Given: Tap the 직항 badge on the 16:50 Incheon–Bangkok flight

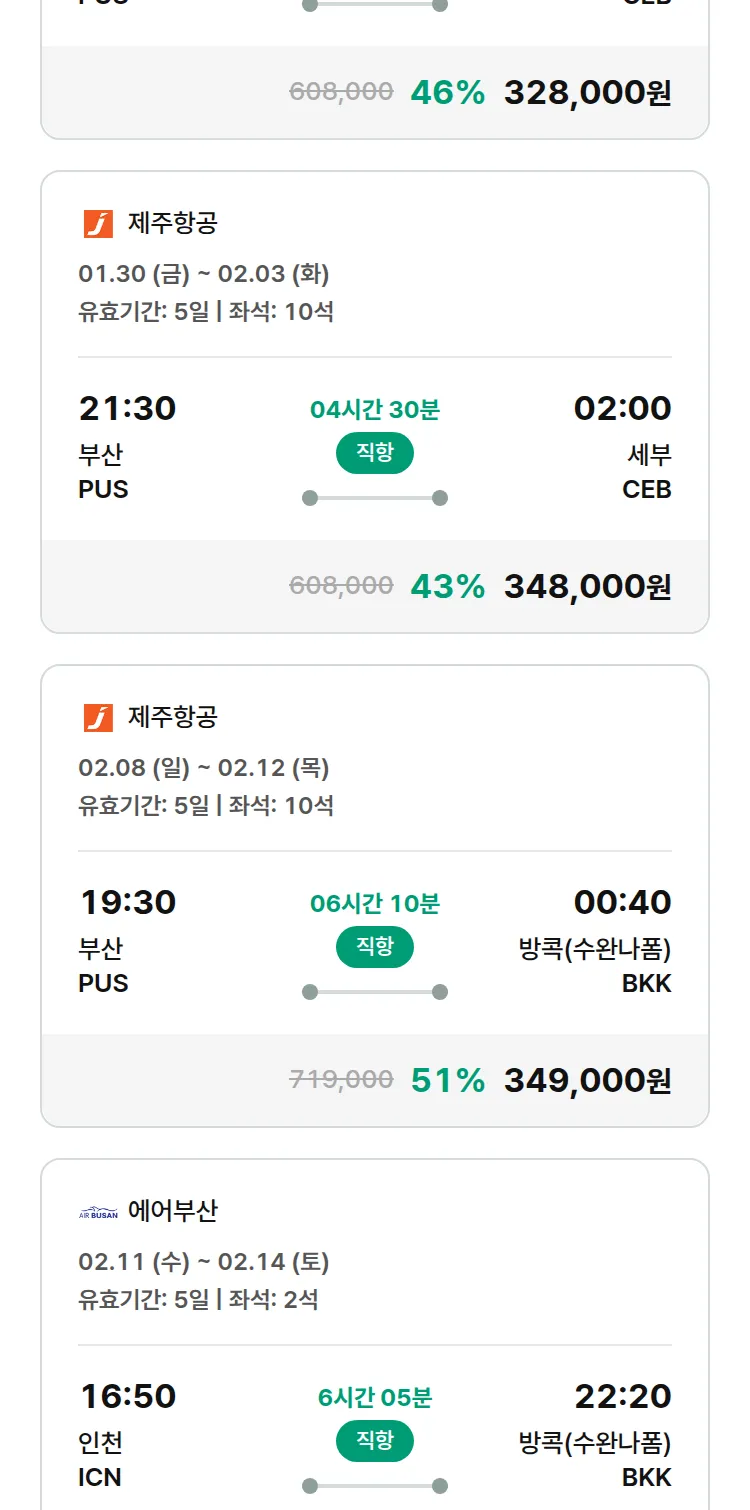Looking at the screenshot, I should pos(375,1441).
